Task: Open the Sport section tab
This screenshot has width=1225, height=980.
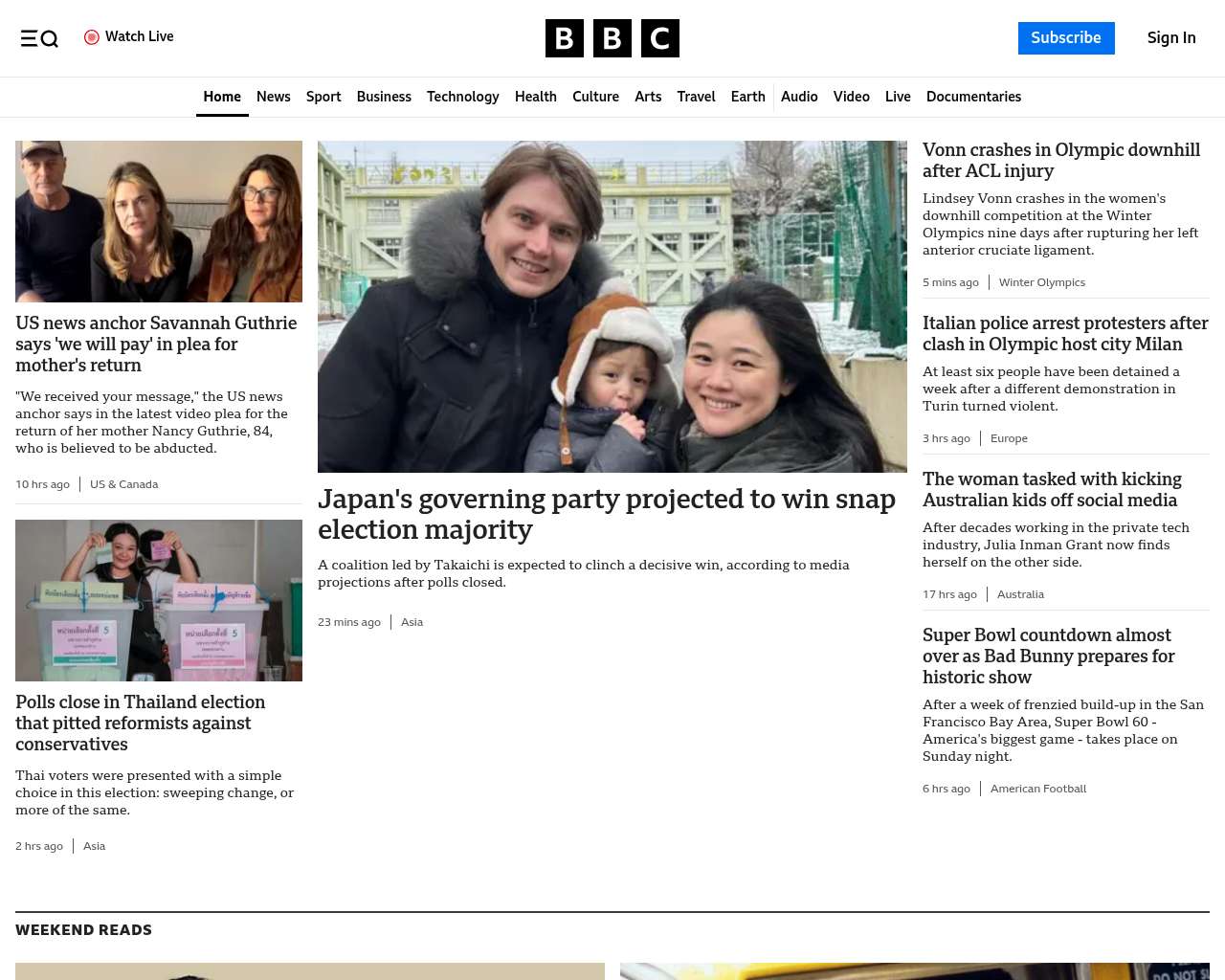Action: (323, 97)
